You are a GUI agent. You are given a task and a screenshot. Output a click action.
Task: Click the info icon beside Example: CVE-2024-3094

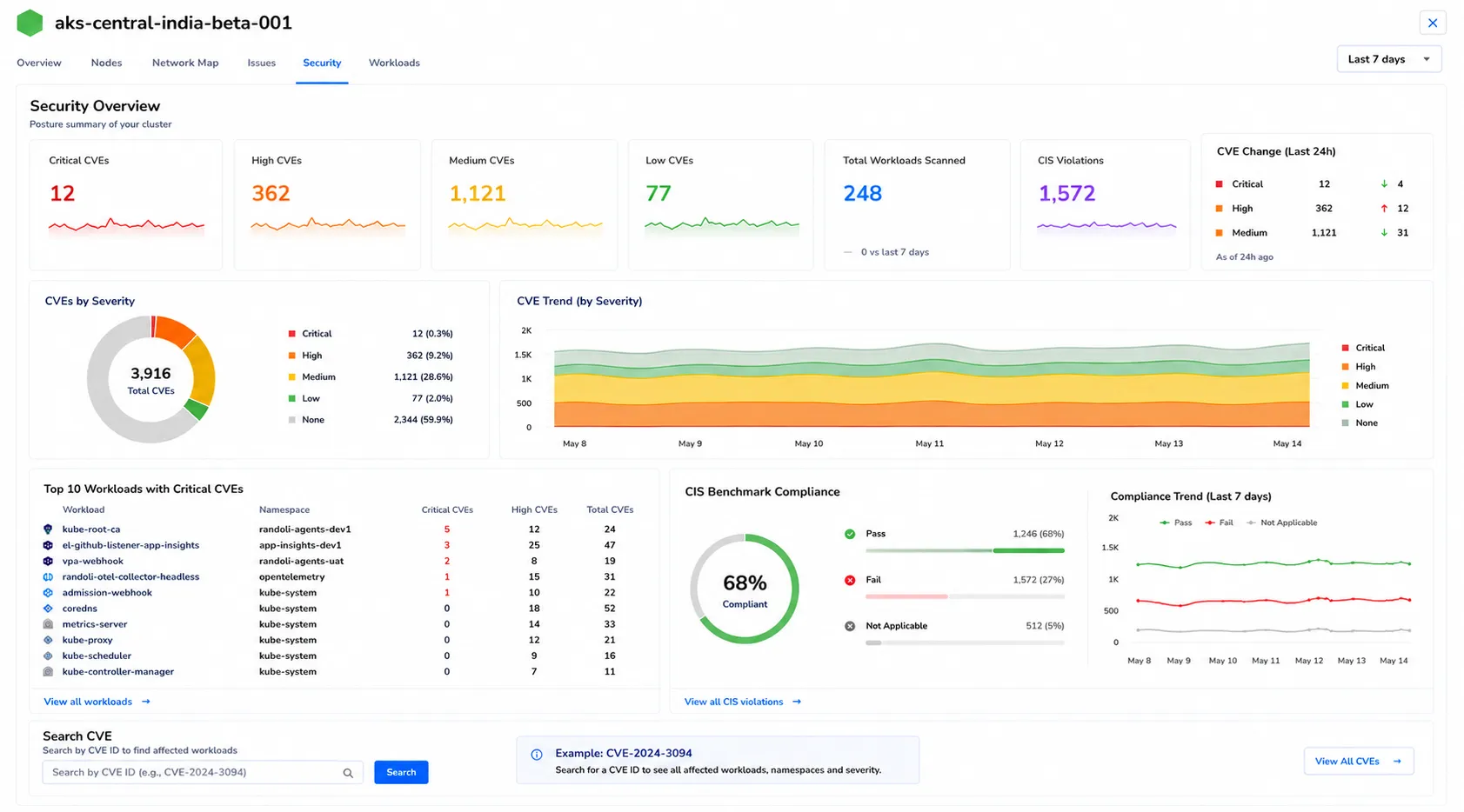[537, 755]
